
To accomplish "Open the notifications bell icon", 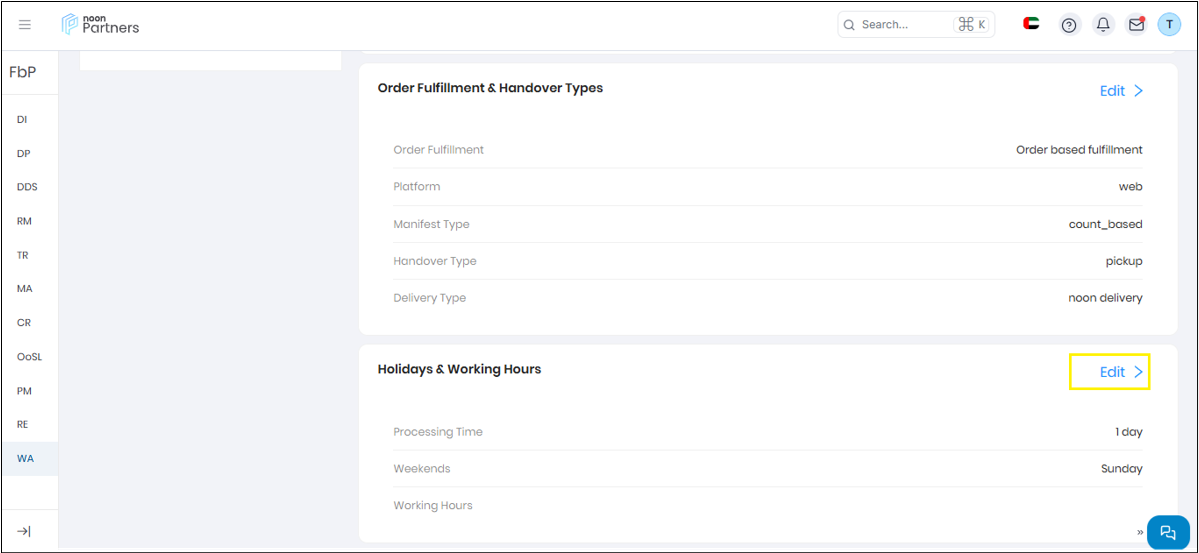I will point(1103,25).
